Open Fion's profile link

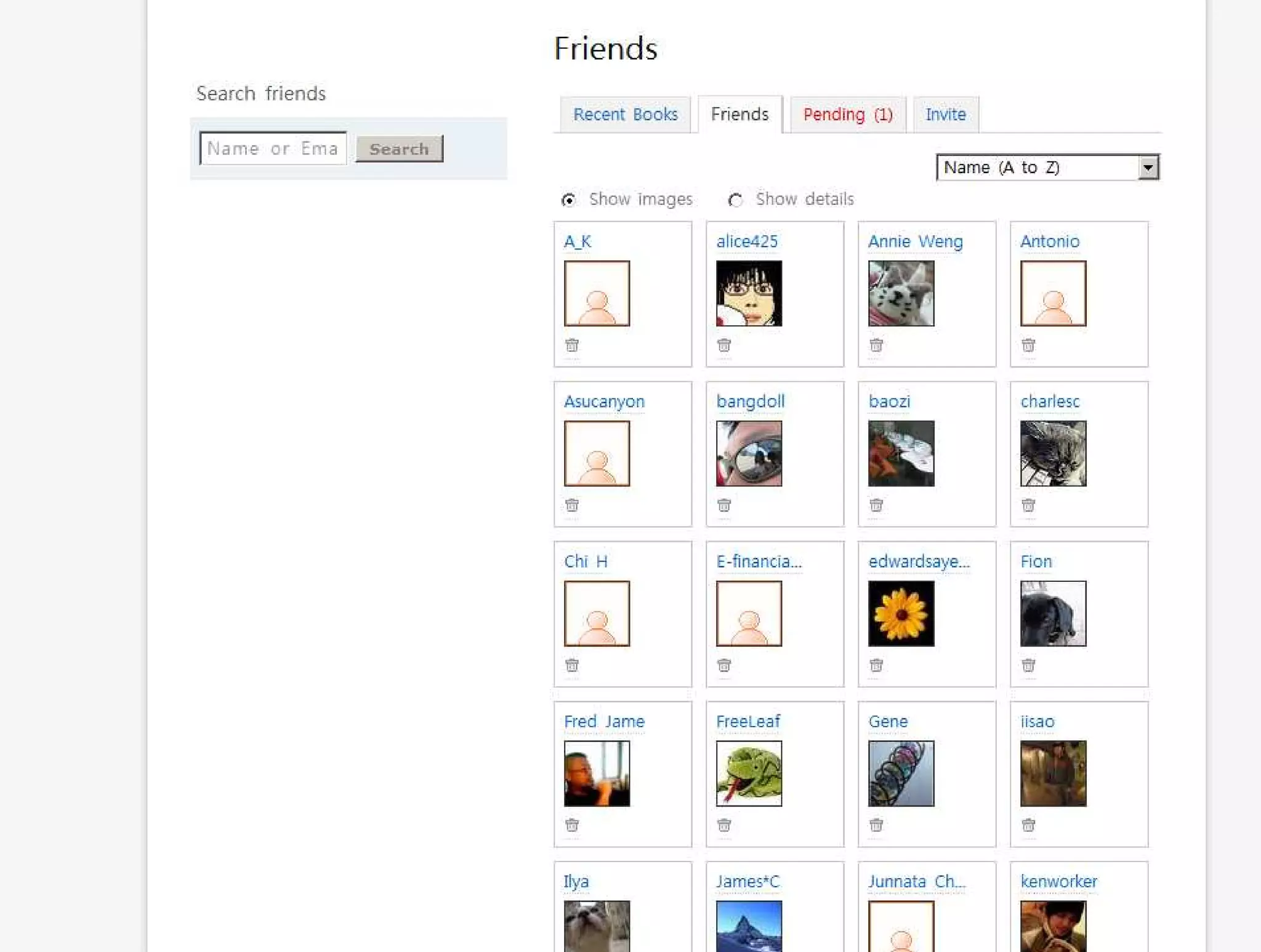click(x=1036, y=562)
